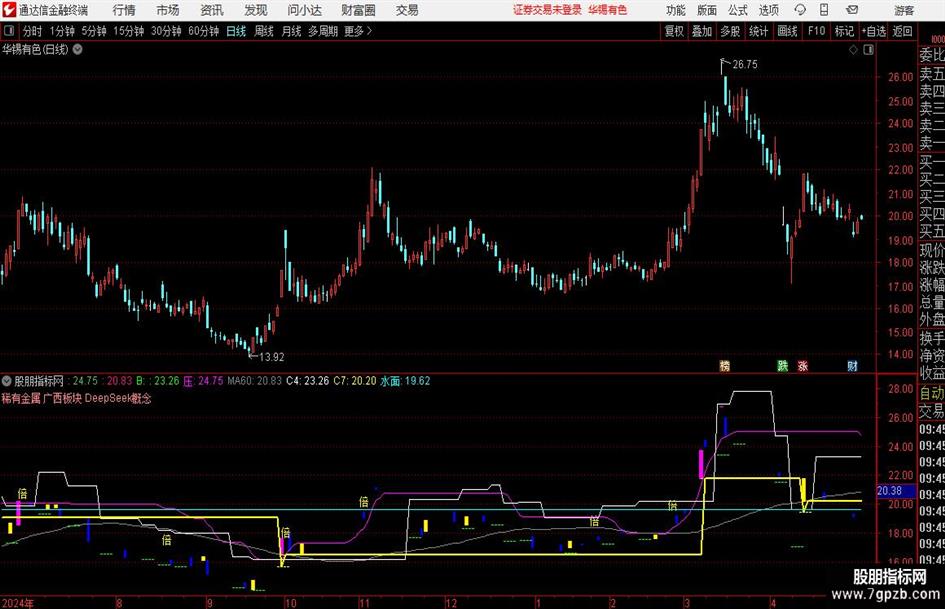
Task: Click the C4: 23.26 indicator value
Action: click(x=307, y=381)
